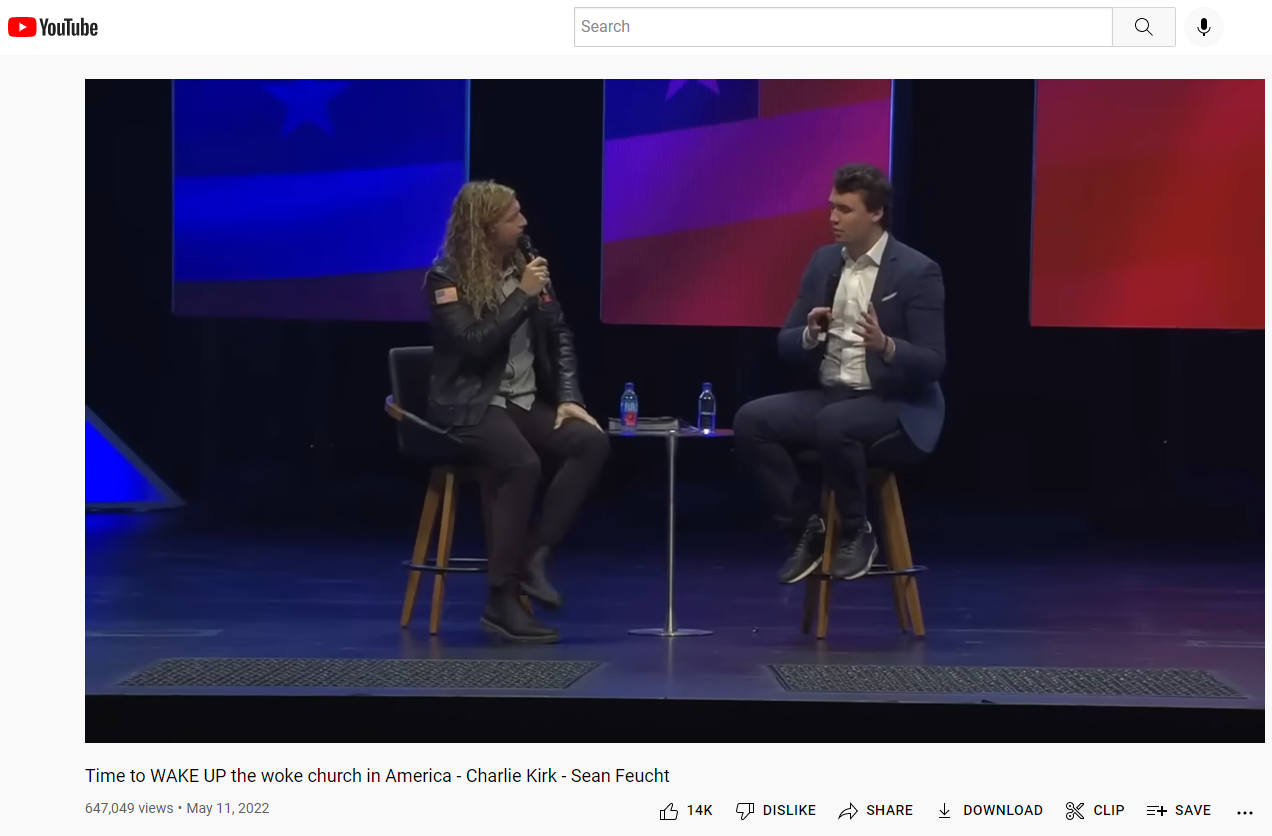Screen dimensions: 1272x836
Task: Click the 647,049 views text
Action: (129, 808)
